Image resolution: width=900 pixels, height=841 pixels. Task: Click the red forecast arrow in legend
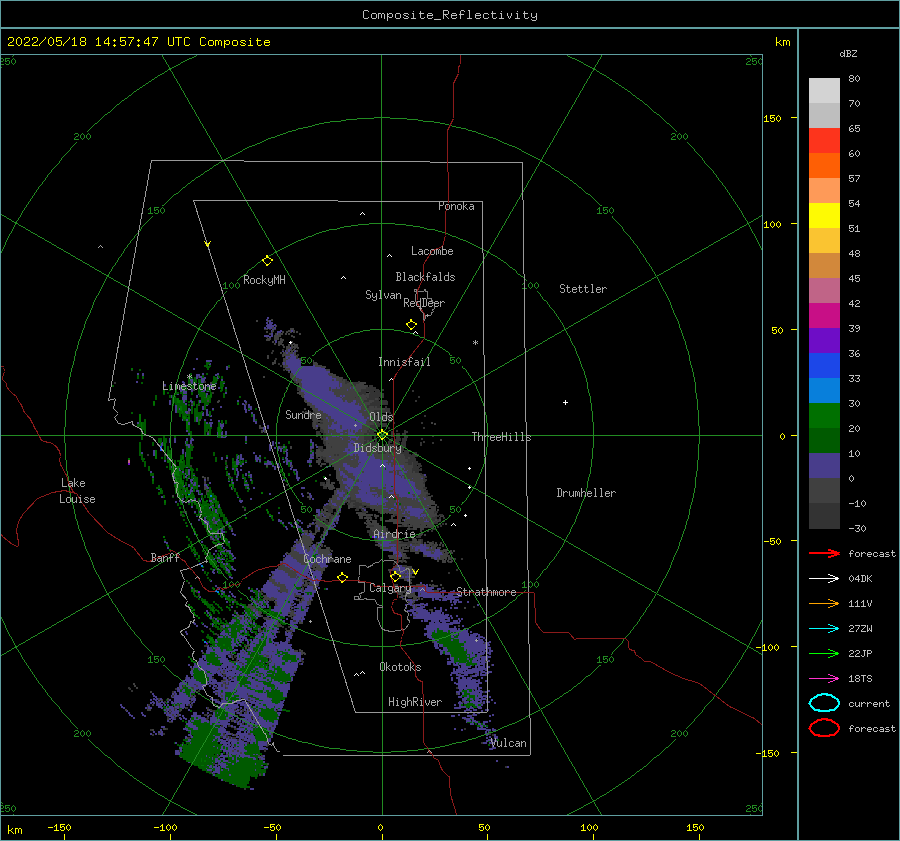coord(824,553)
